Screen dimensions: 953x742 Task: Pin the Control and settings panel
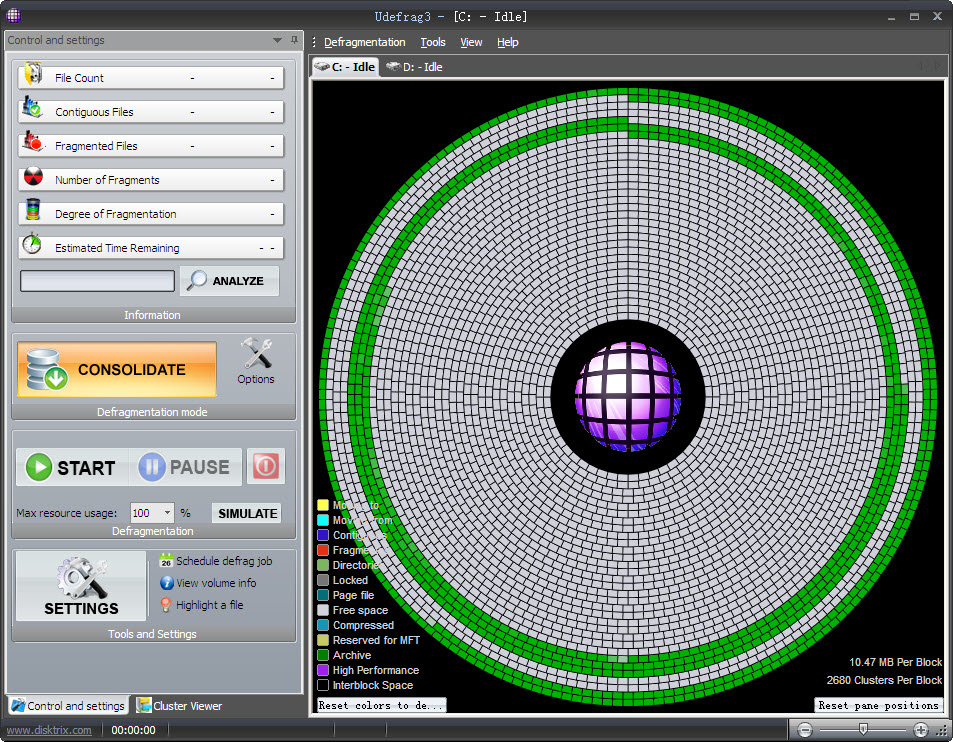[x=294, y=40]
